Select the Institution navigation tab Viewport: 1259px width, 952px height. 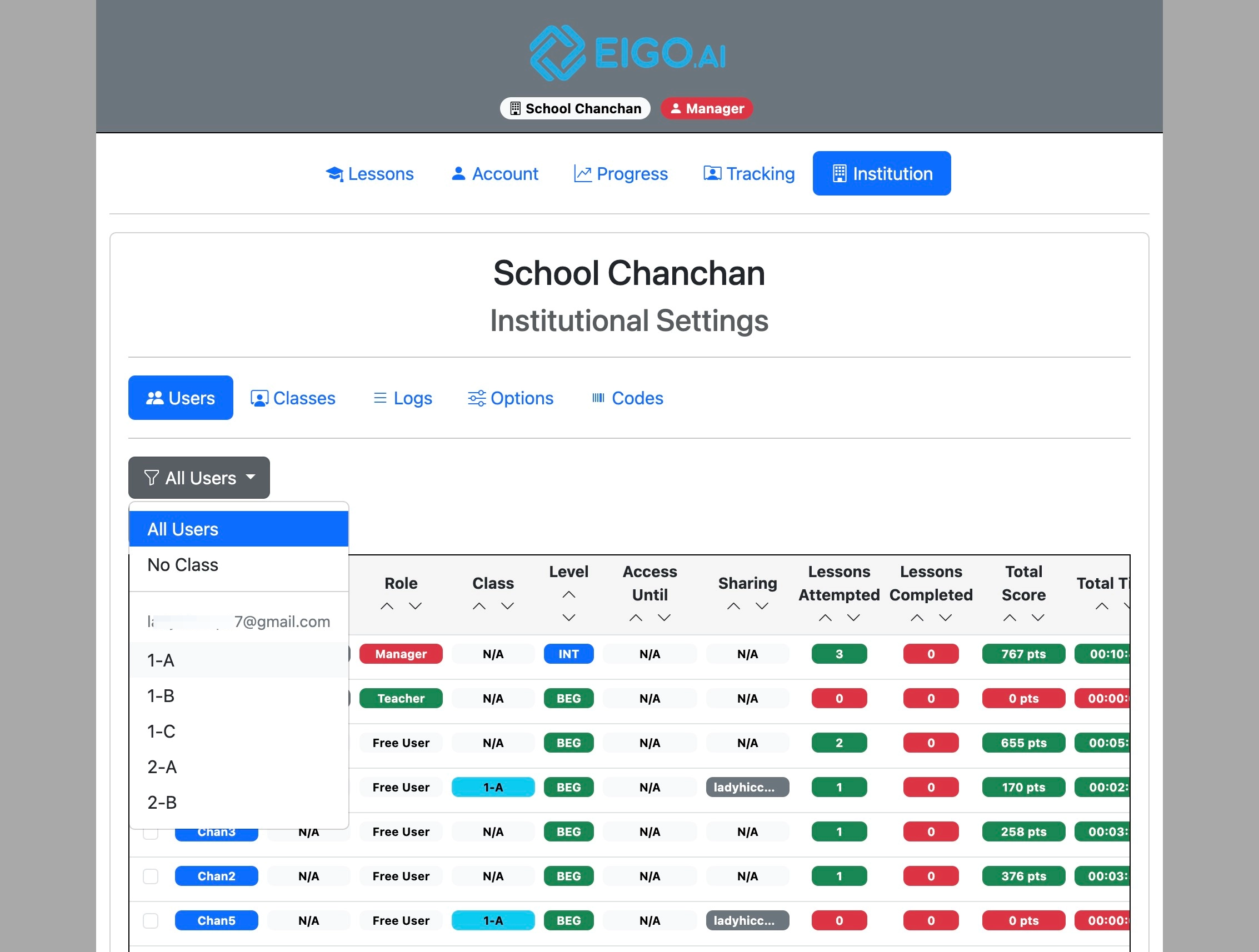click(882, 173)
